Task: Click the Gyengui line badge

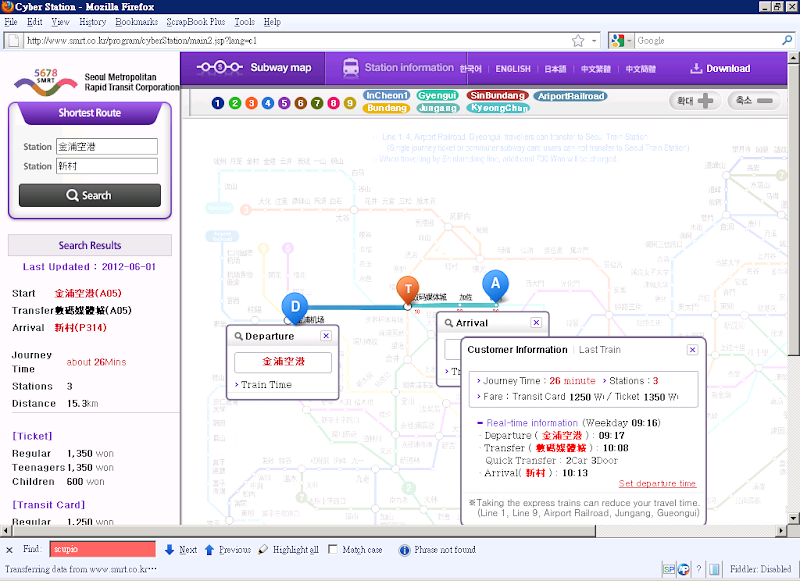Action: [437, 95]
